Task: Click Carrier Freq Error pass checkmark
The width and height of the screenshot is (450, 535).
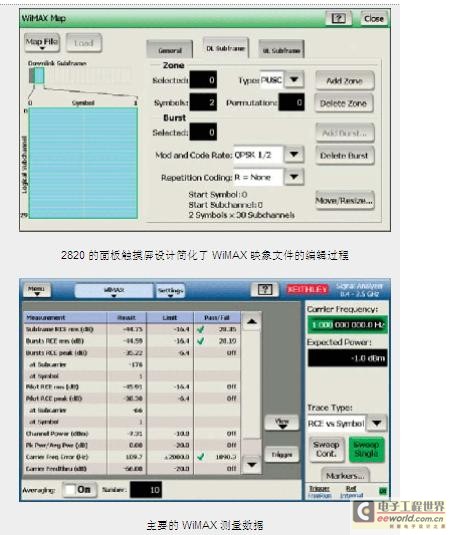Action: point(201,457)
